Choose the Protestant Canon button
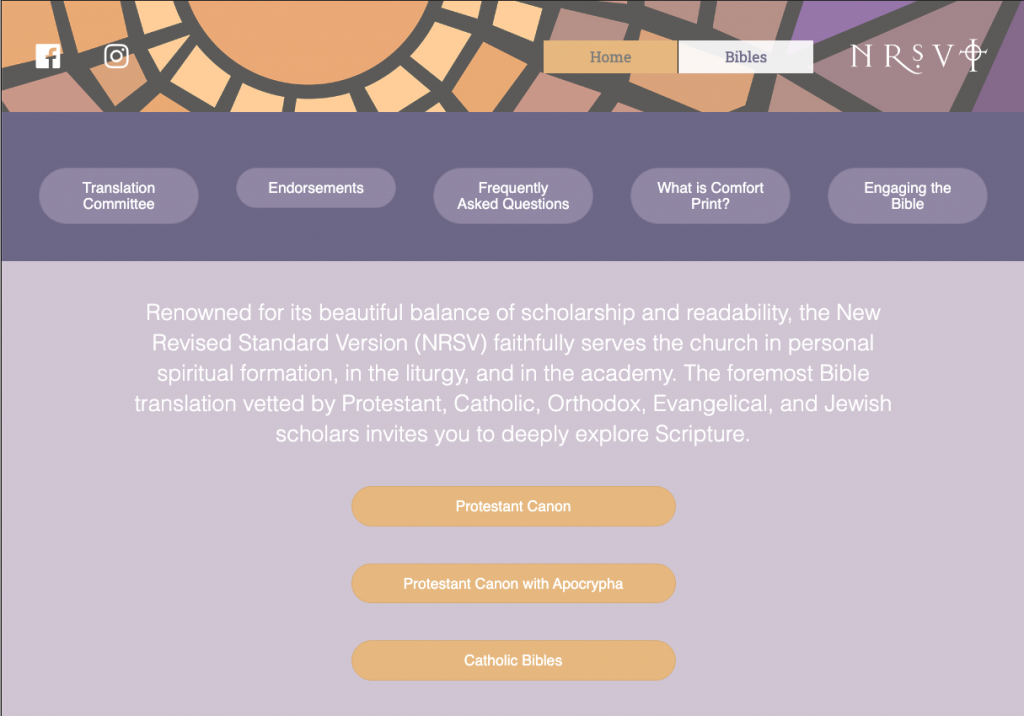This screenshot has height=716, width=1024. tap(513, 506)
